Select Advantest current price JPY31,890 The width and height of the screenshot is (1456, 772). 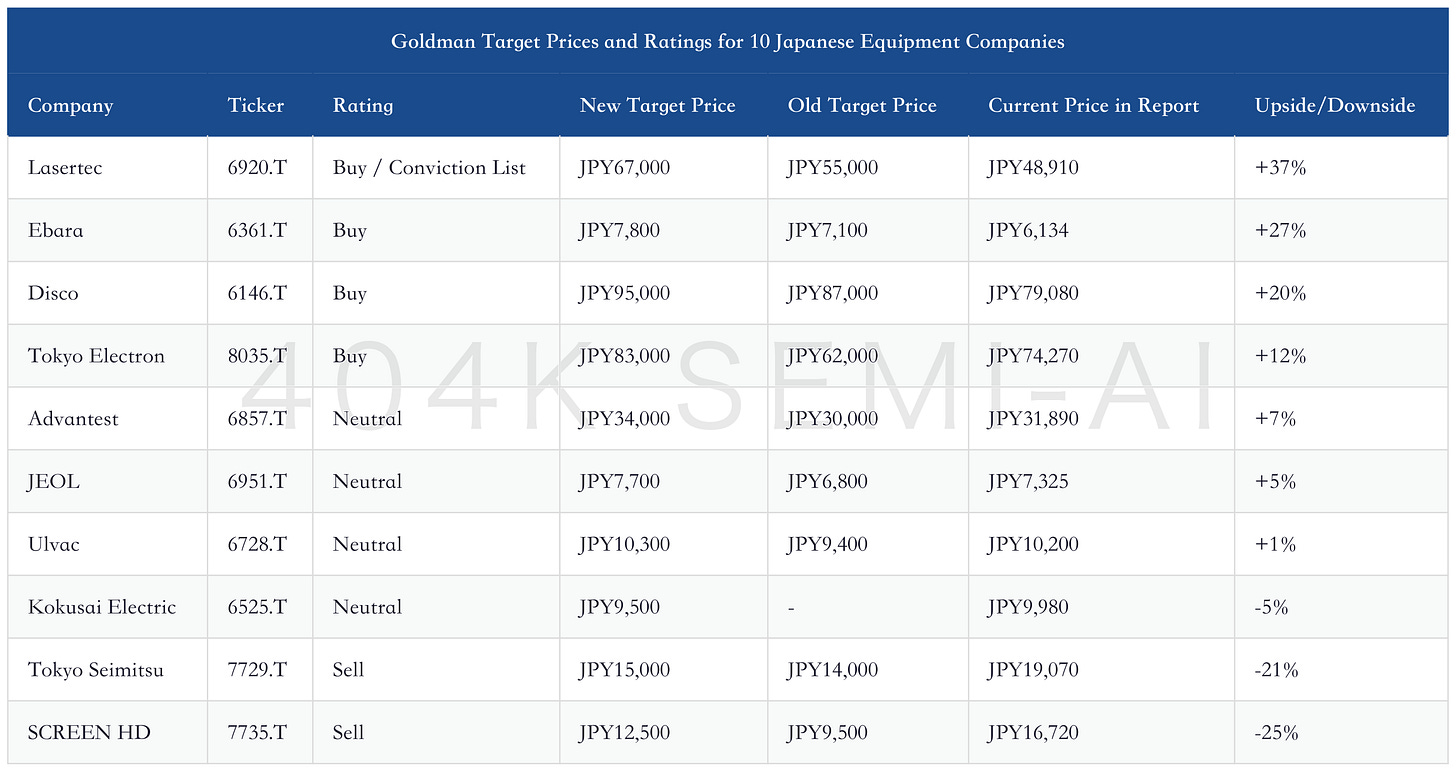[x=1034, y=419]
